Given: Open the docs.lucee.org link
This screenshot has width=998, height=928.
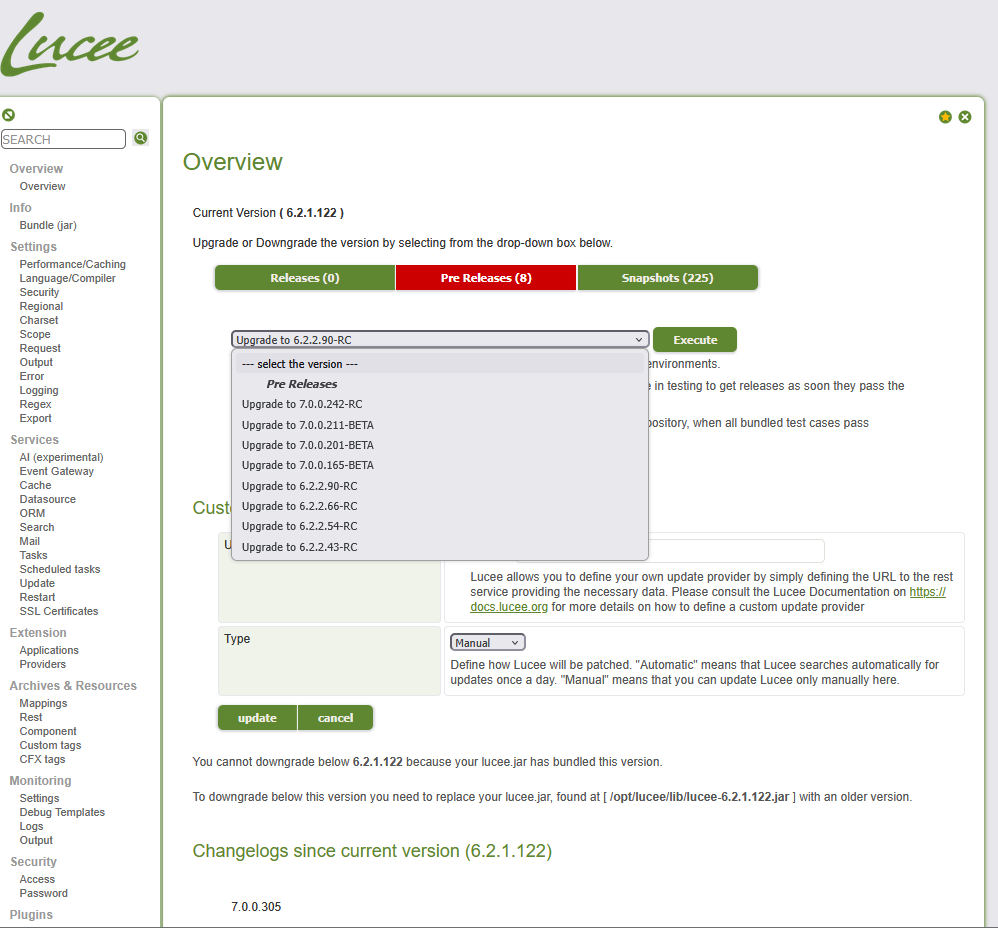Looking at the screenshot, I should (509, 607).
